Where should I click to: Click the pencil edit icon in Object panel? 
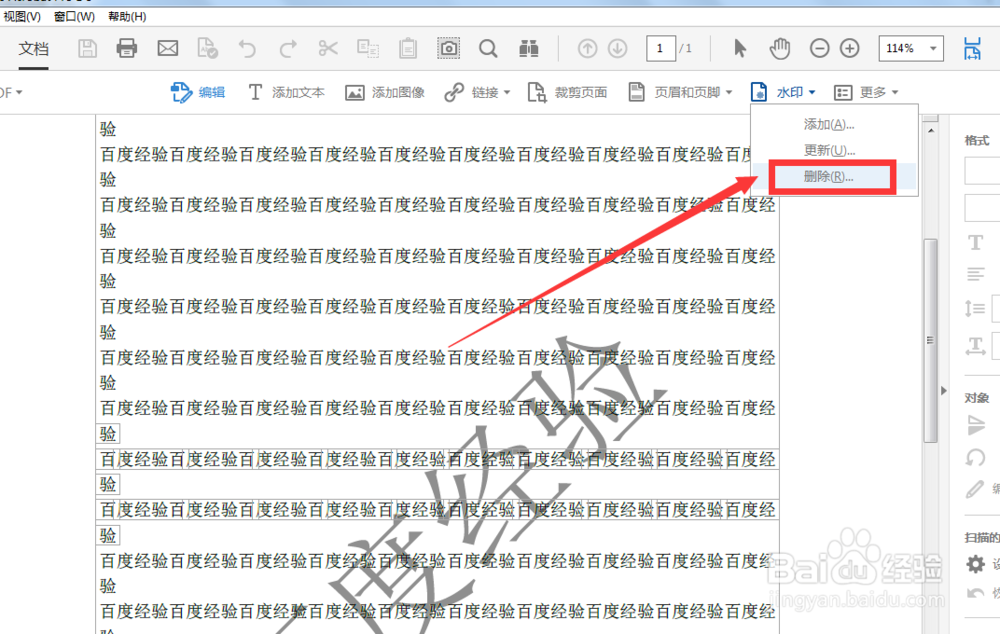(x=975, y=489)
